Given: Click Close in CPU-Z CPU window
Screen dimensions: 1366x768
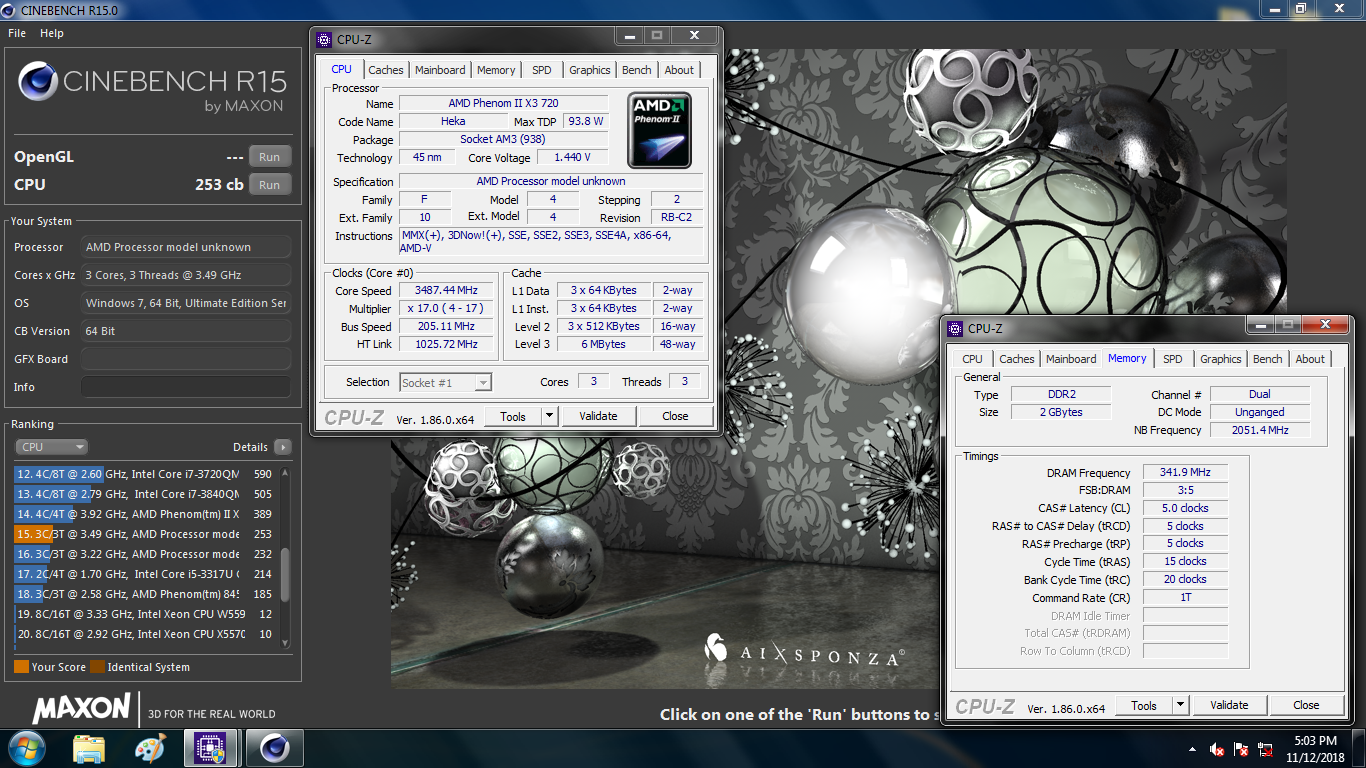Looking at the screenshot, I should [675, 416].
